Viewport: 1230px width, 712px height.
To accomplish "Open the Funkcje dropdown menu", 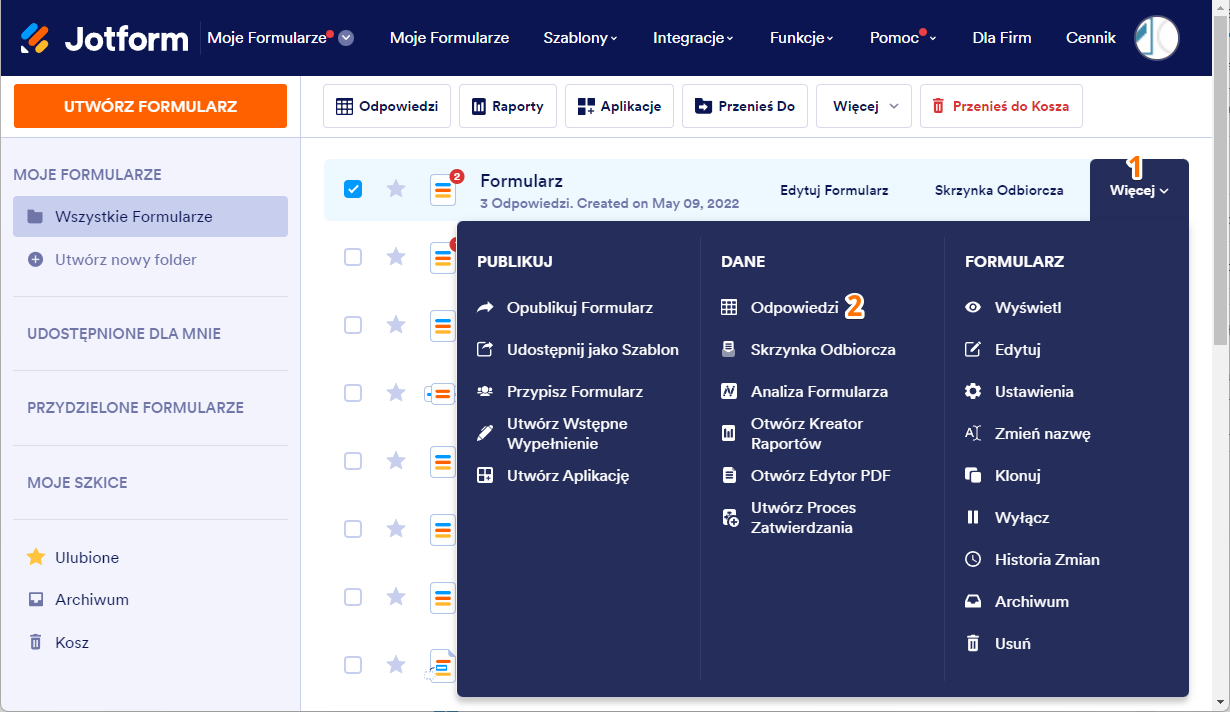I will tap(802, 38).
